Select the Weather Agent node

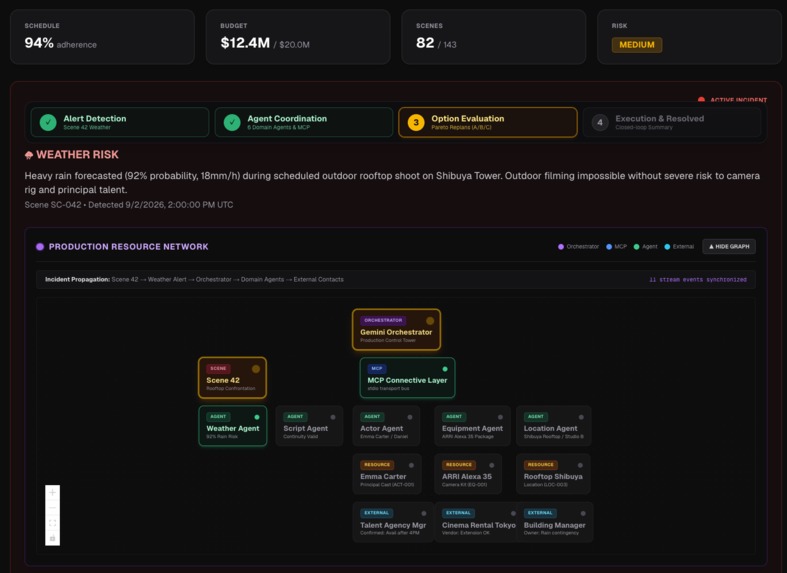pyautogui.click(x=233, y=426)
